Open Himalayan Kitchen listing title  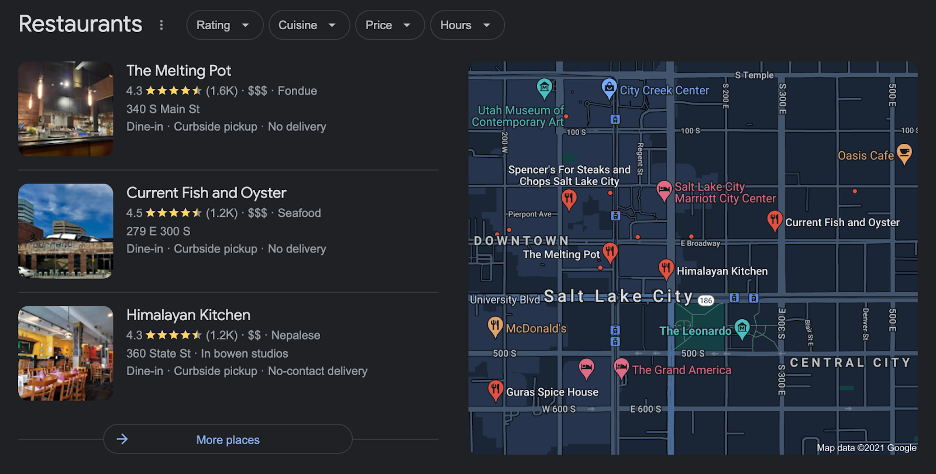[188, 315]
